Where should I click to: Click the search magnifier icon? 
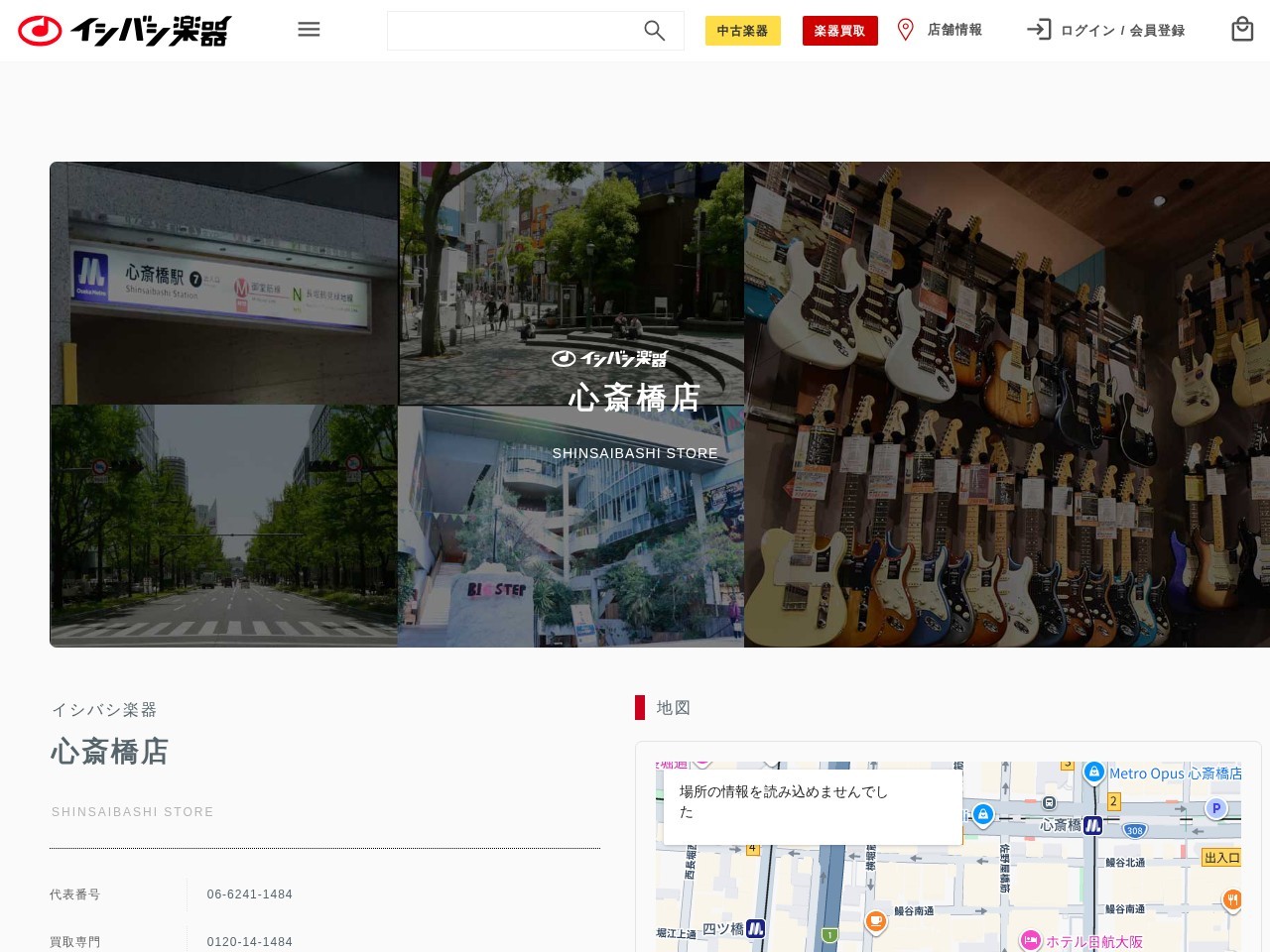click(655, 31)
